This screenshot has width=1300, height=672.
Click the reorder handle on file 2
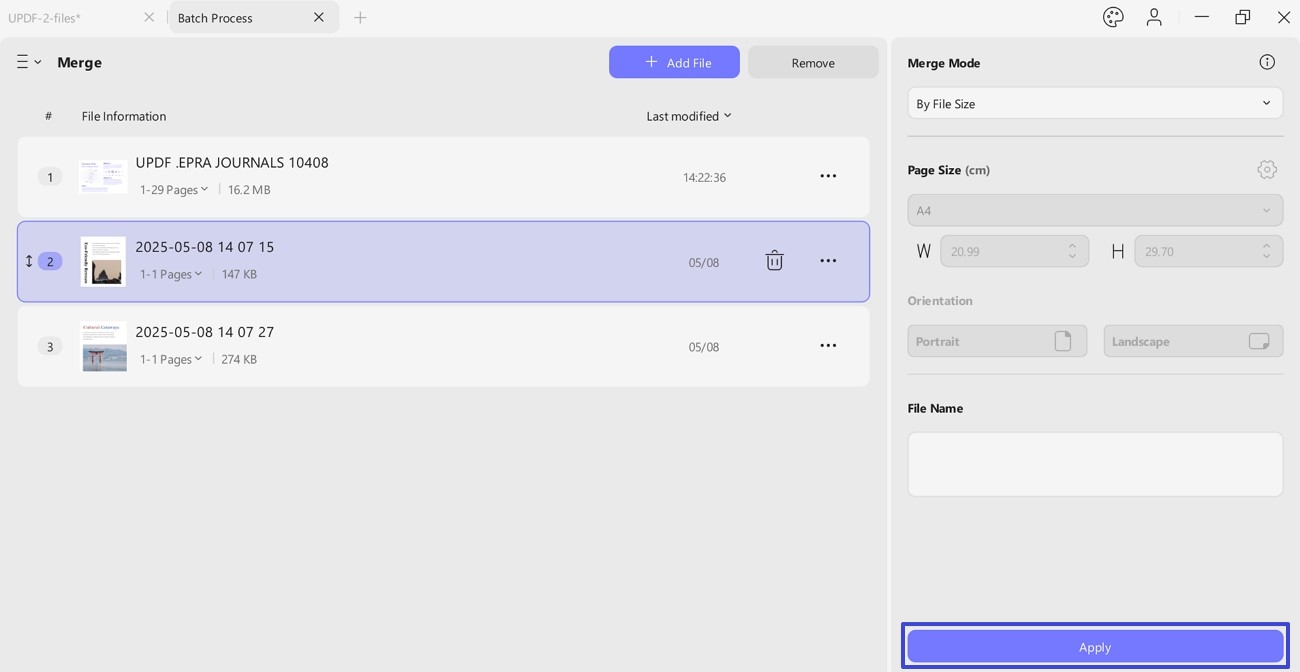pyautogui.click(x=29, y=261)
